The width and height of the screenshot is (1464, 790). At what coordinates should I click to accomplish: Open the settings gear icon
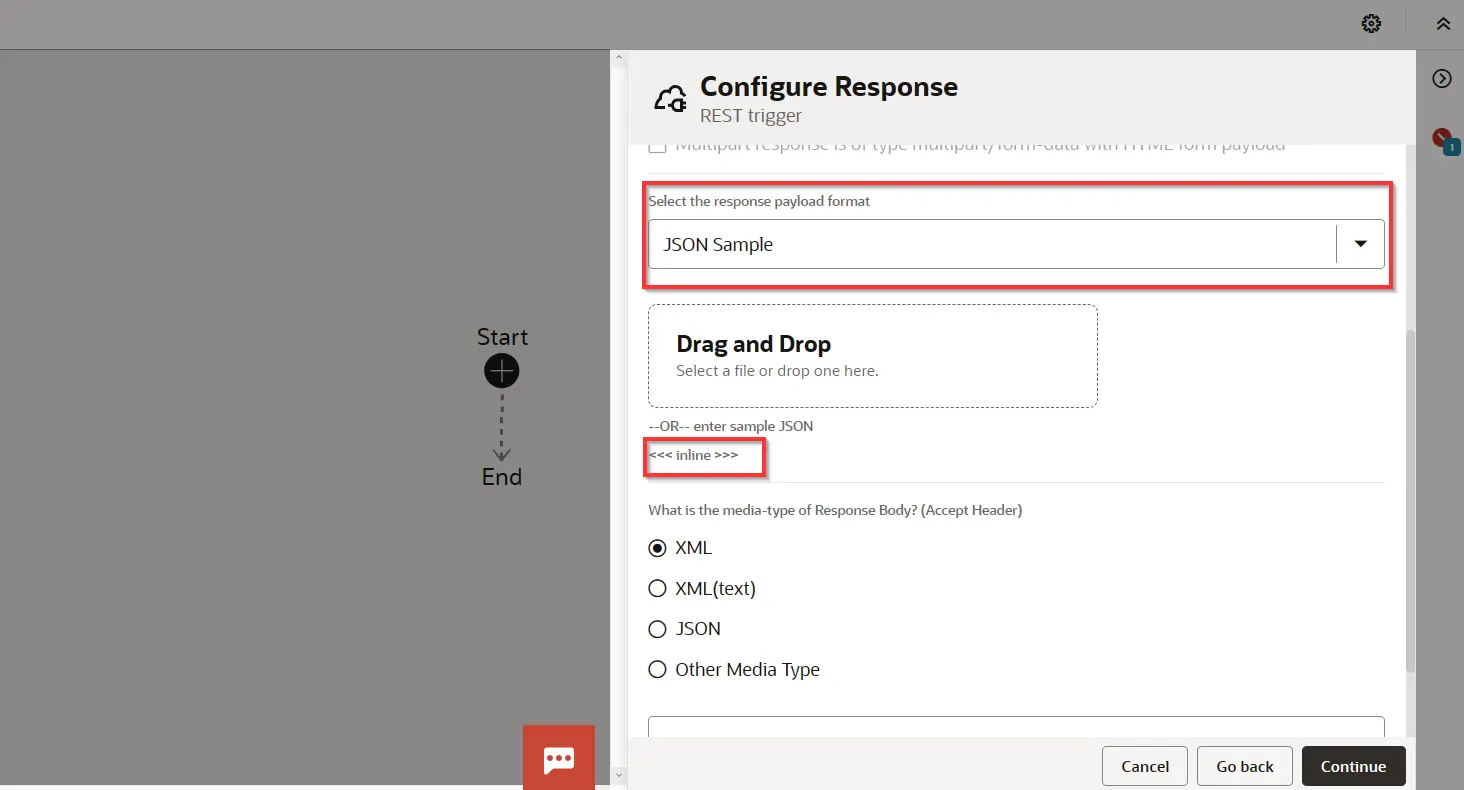(1371, 24)
